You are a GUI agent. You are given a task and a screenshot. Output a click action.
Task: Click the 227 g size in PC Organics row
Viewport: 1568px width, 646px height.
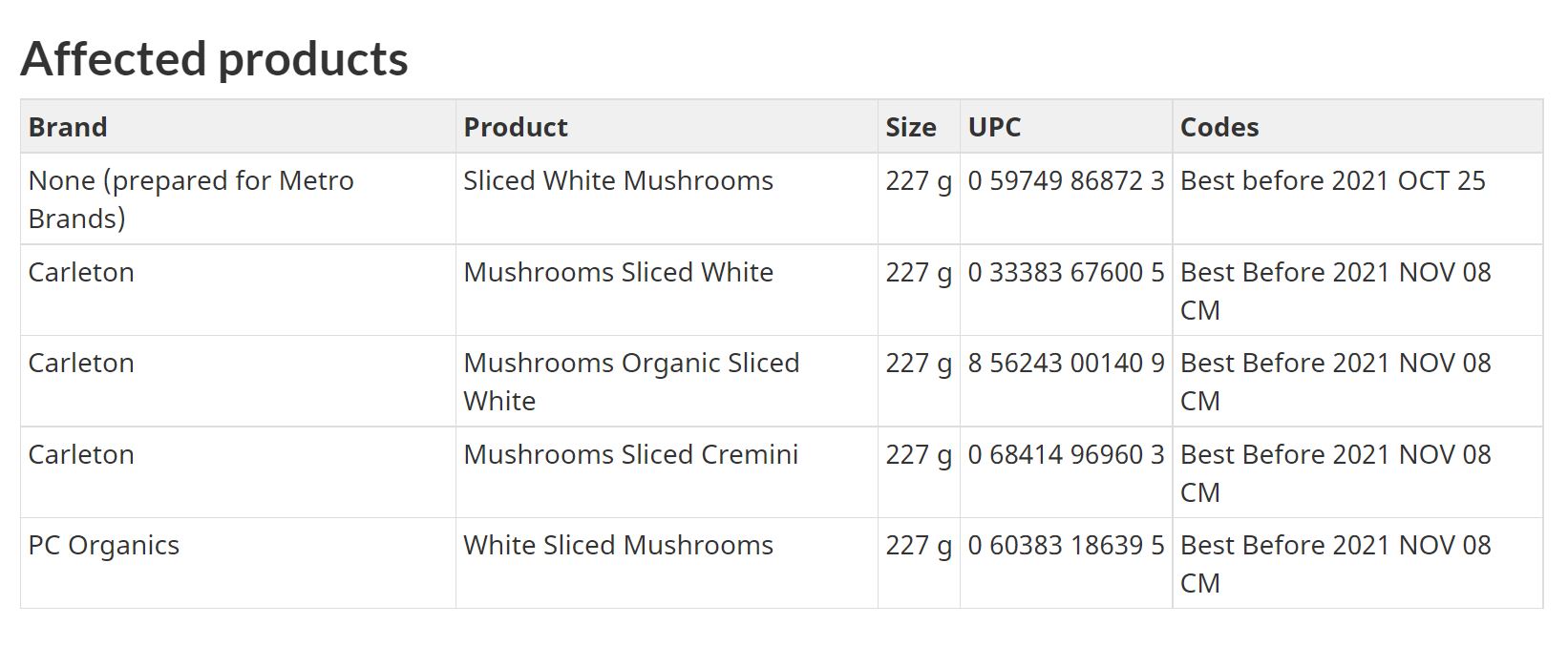pyautogui.click(x=919, y=546)
